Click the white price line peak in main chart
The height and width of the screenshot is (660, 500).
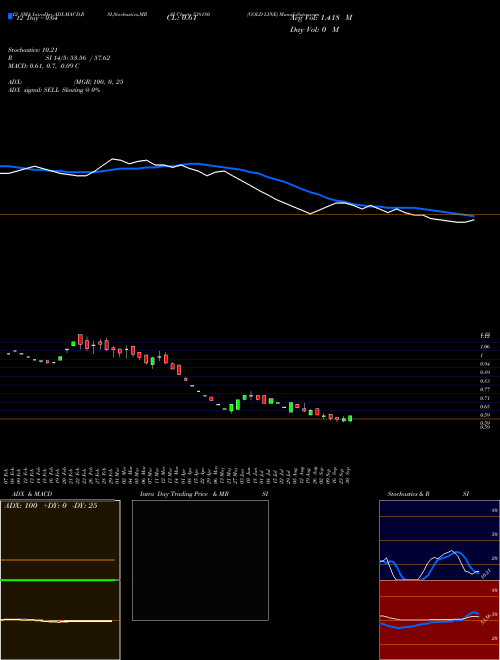tap(113, 159)
